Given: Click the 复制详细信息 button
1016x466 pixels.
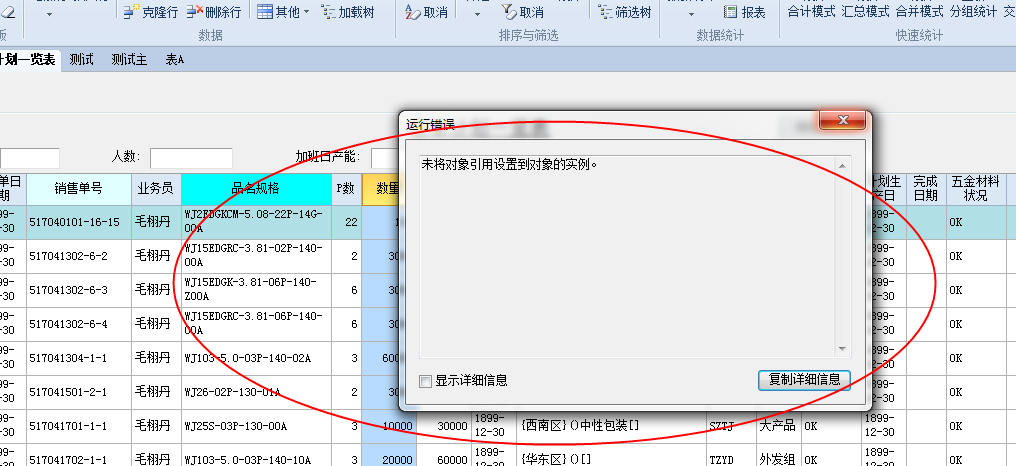Looking at the screenshot, I should 804,380.
